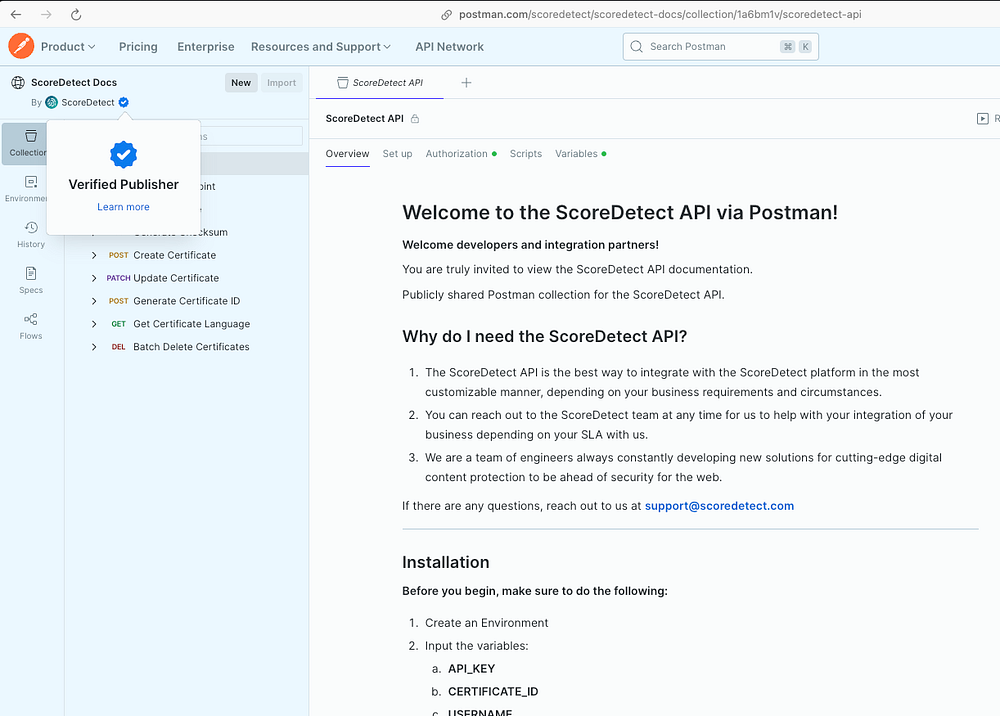Click the run icon at top right
Image resolution: width=1000 pixels, height=716 pixels.
click(x=983, y=119)
